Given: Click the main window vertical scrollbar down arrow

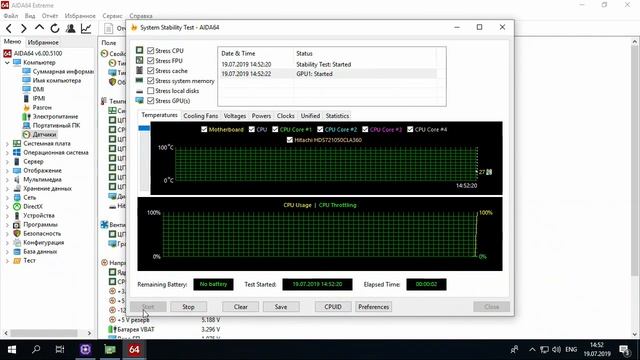Looking at the screenshot, I should pyautogui.click(x=635, y=334).
